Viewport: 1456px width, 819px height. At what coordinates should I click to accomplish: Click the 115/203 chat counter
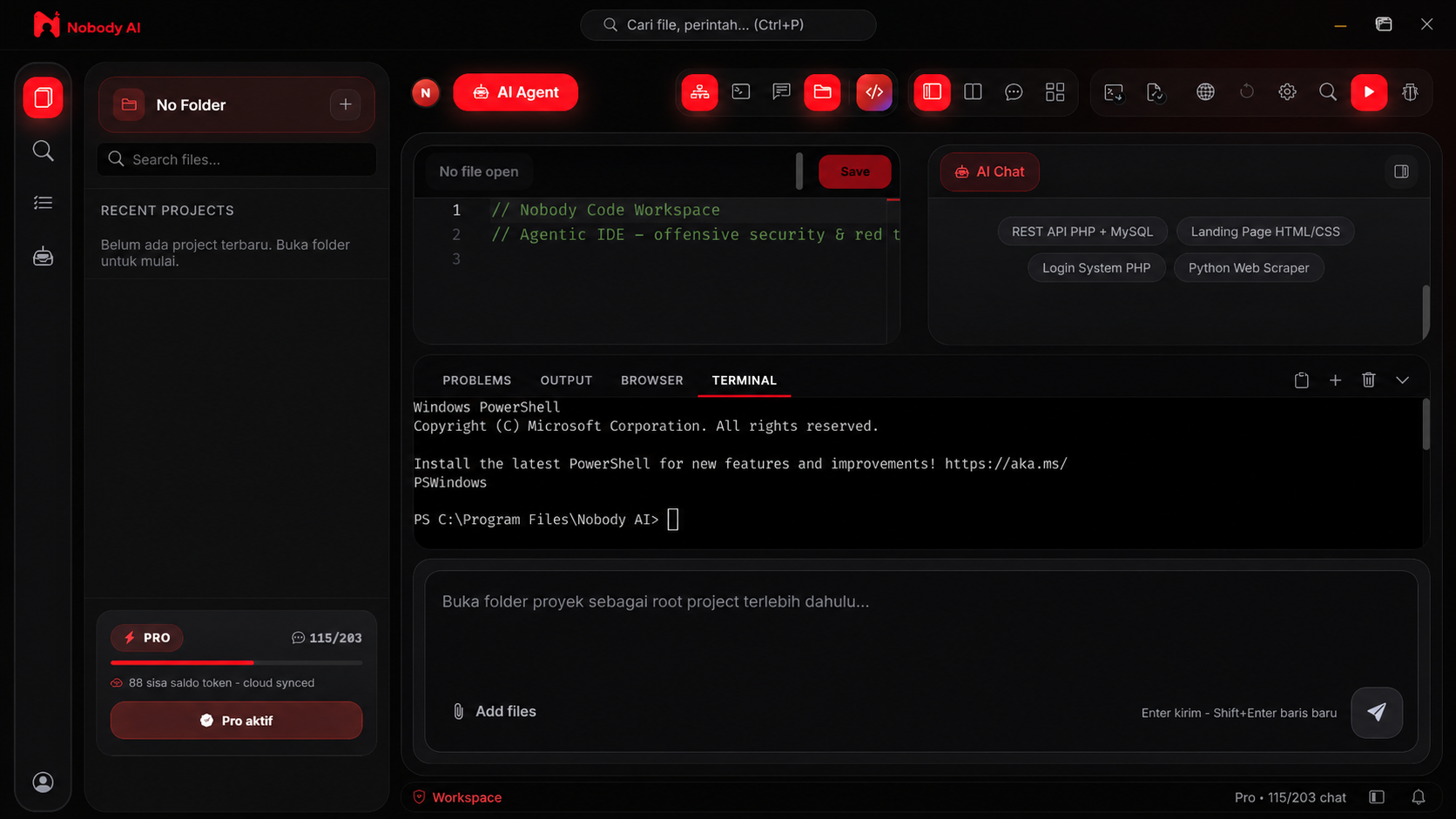[327, 638]
